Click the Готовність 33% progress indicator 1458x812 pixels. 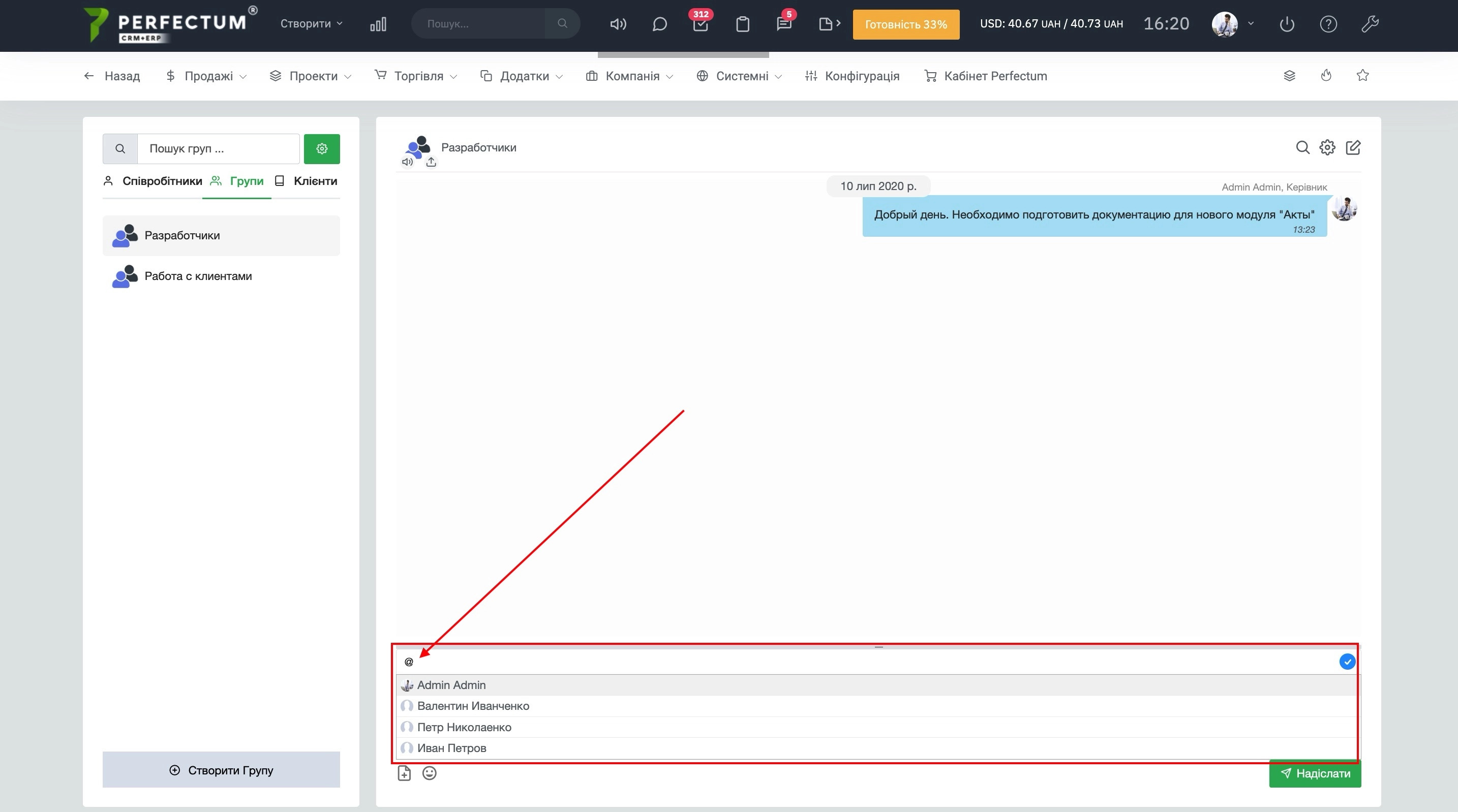[x=905, y=24]
